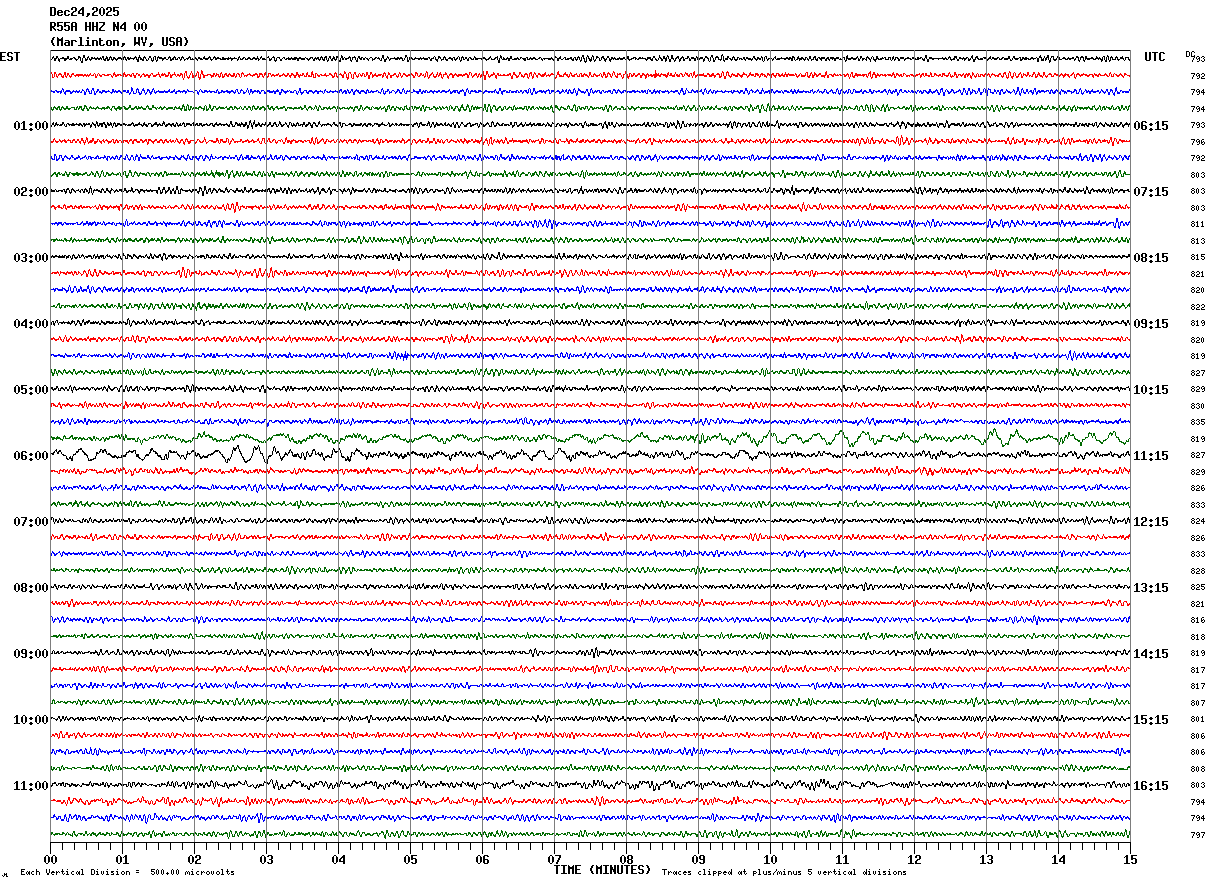Click the 15:15 UTC time label
Screen dimensions: 1210x886
[1150, 720]
